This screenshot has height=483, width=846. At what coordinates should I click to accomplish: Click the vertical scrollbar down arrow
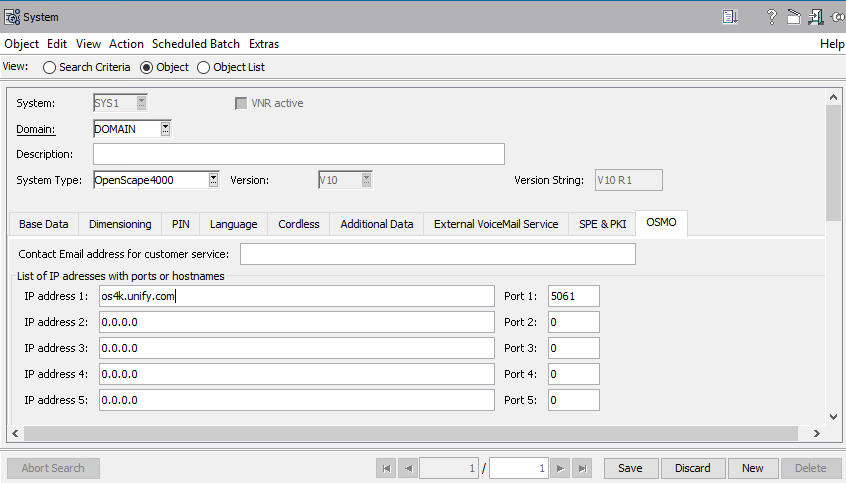pos(834,417)
